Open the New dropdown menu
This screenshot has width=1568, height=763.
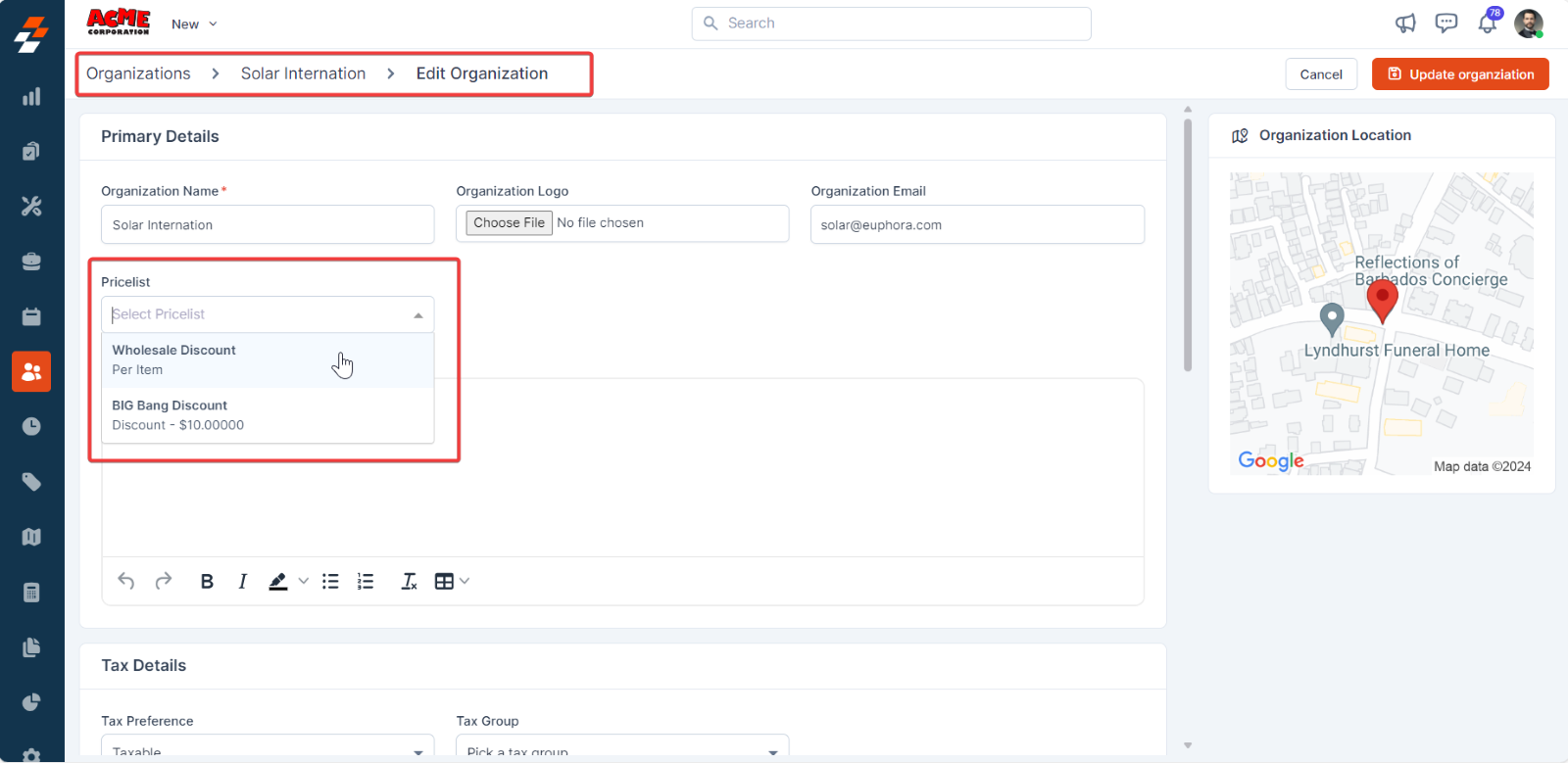point(194,24)
